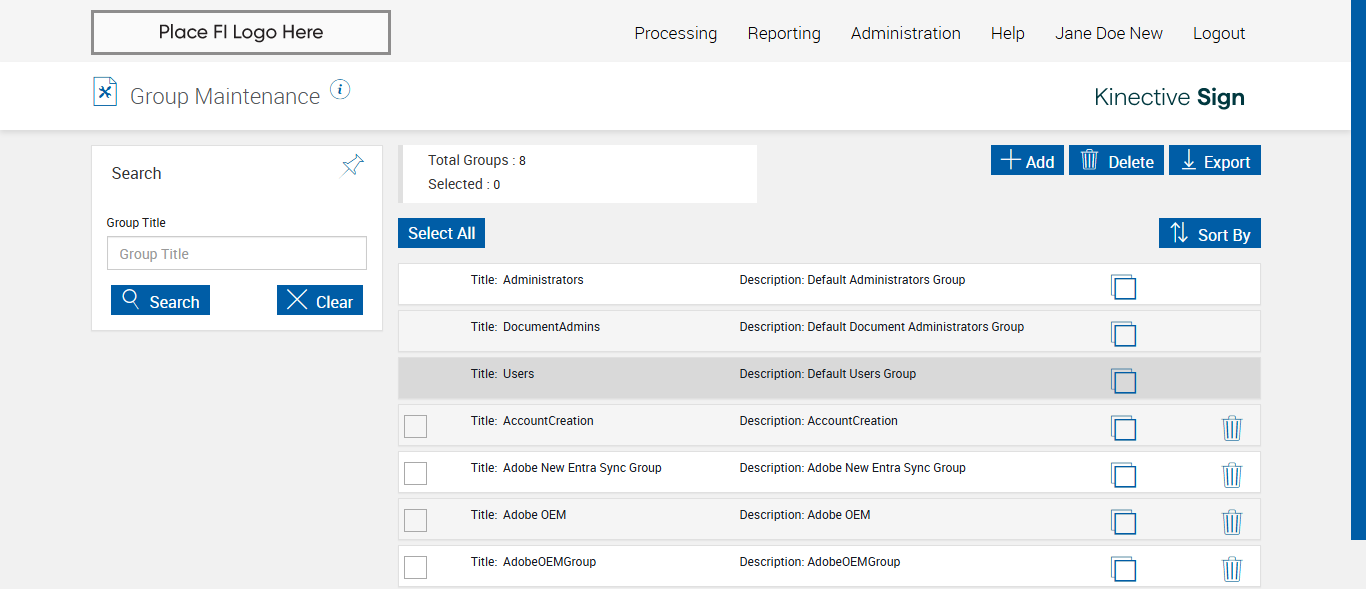1366x589 pixels.
Task: Tick the Adobe New Entra Sync Group checkbox
Action: pos(415,473)
